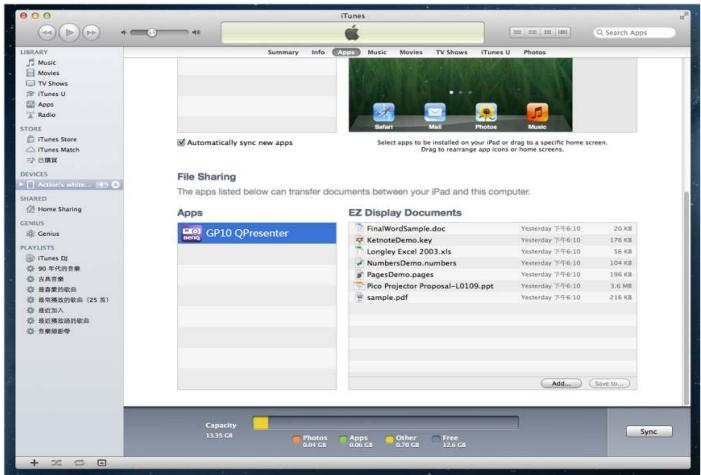Image resolution: width=701 pixels, height=475 pixels.
Task: Open the iTunes U tab
Action: pyautogui.click(x=495, y=52)
